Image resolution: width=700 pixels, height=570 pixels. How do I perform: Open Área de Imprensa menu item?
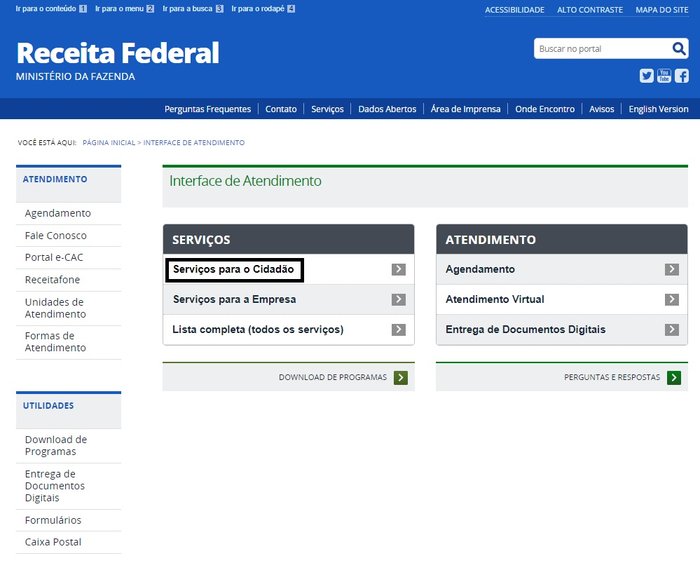coord(466,109)
